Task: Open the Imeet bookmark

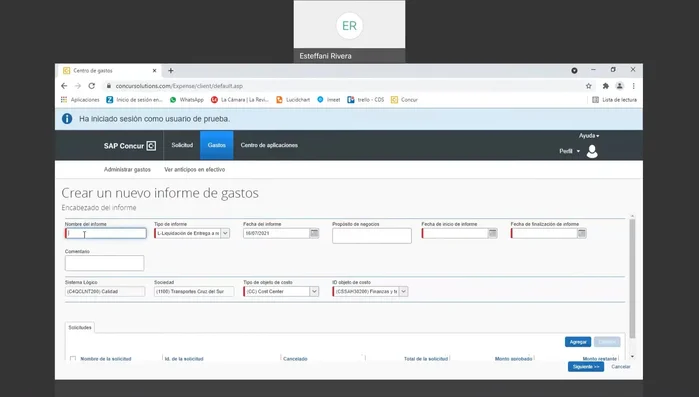Action: [329, 100]
